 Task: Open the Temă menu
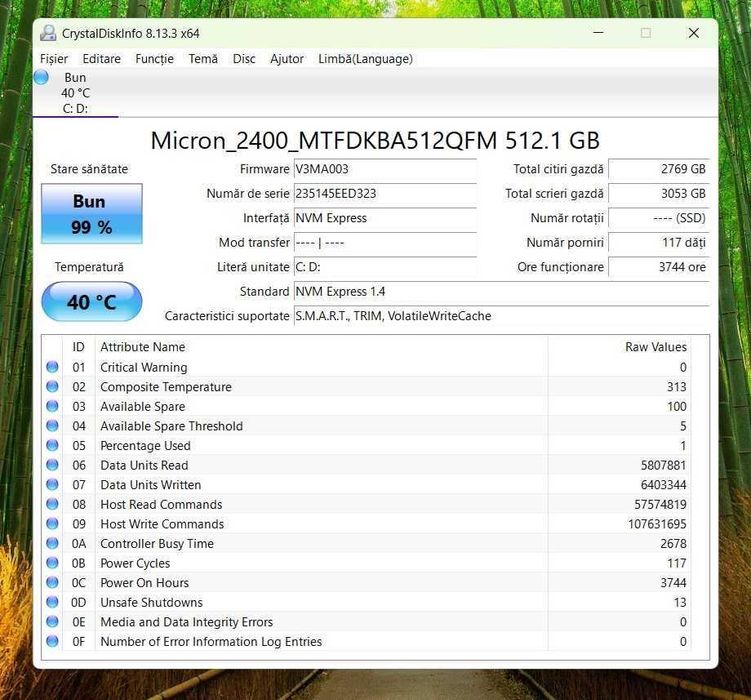[x=203, y=59]
